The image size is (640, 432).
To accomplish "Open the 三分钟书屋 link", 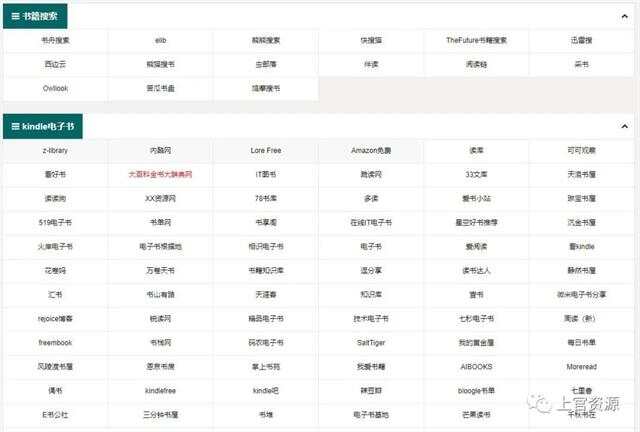I will click(160, 415).
